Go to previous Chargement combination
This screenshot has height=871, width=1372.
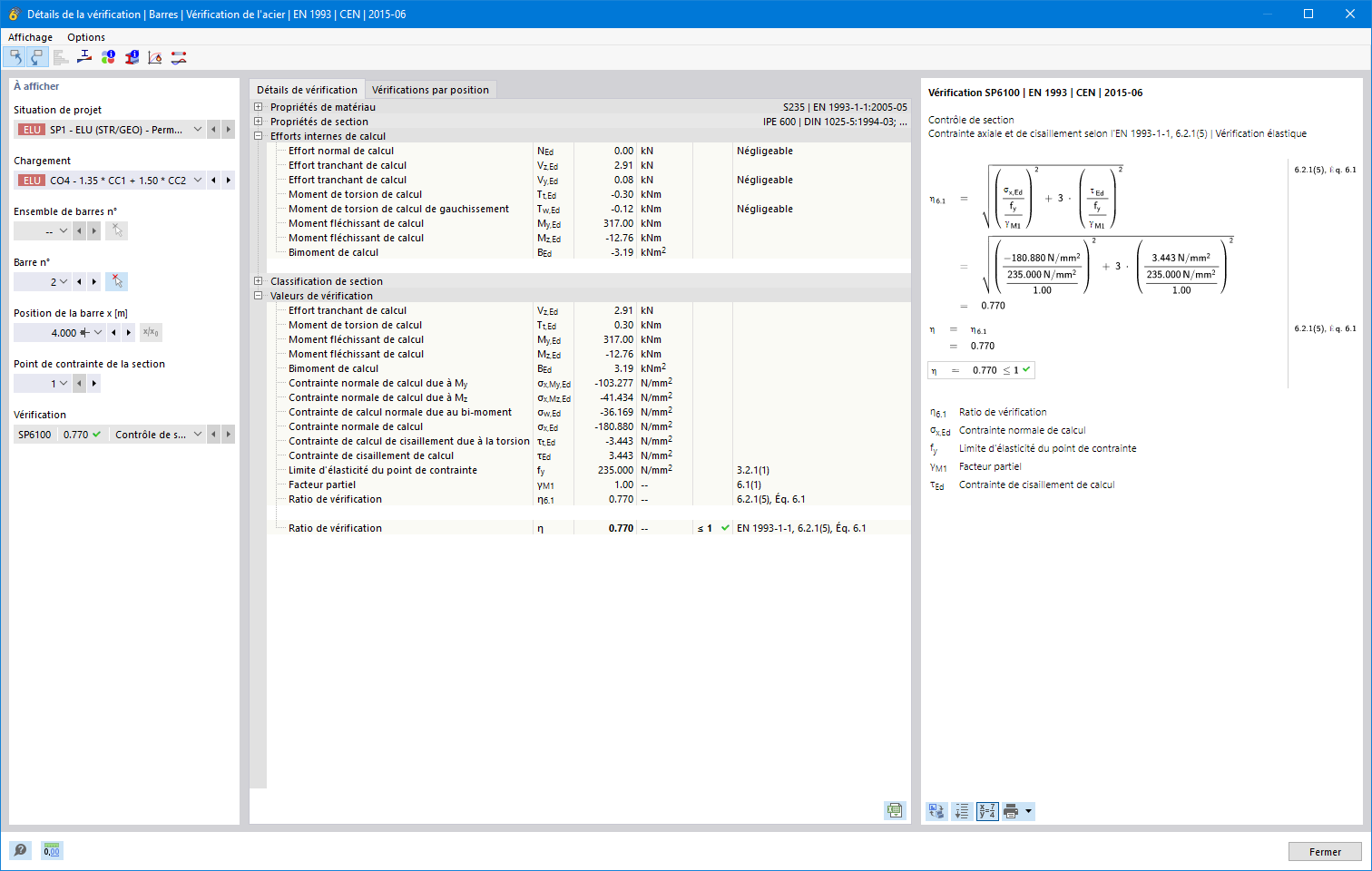tap(213, 181)
